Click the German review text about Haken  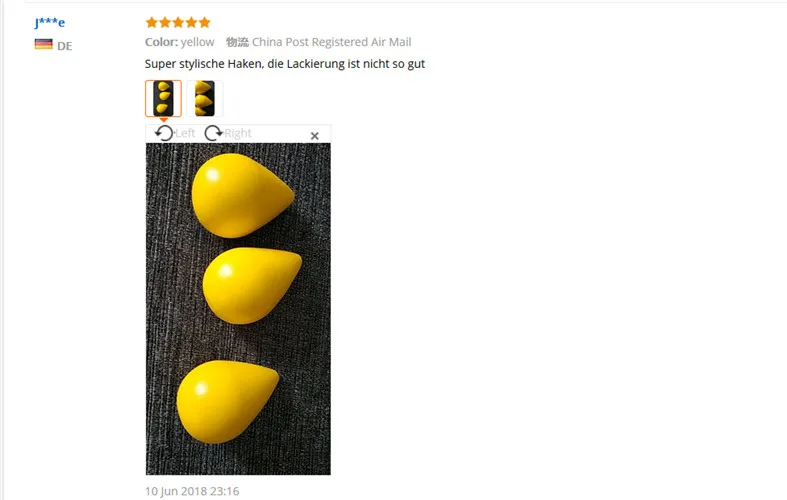(x=285, y=64)
